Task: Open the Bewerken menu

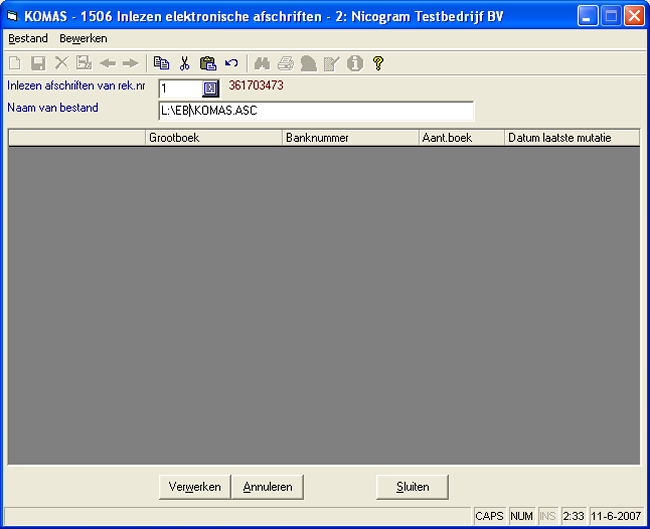Action: 83,38
